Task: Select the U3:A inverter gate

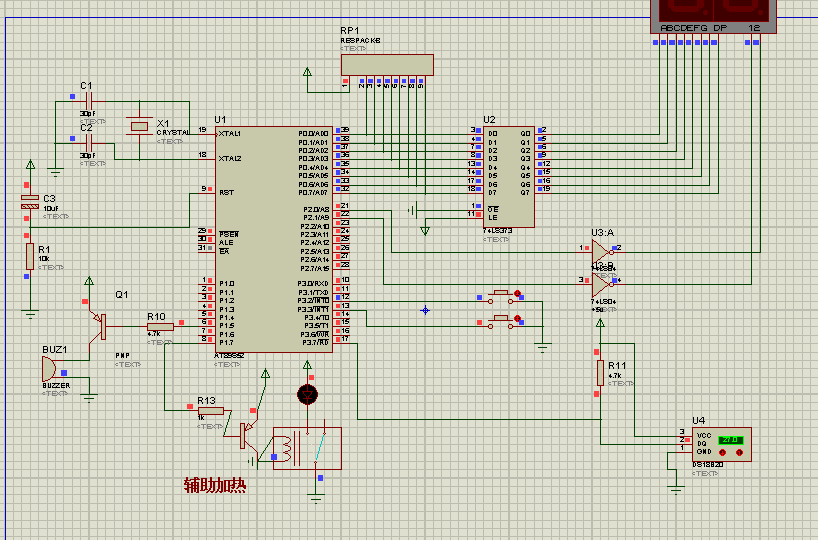Action: pos(601,252)
